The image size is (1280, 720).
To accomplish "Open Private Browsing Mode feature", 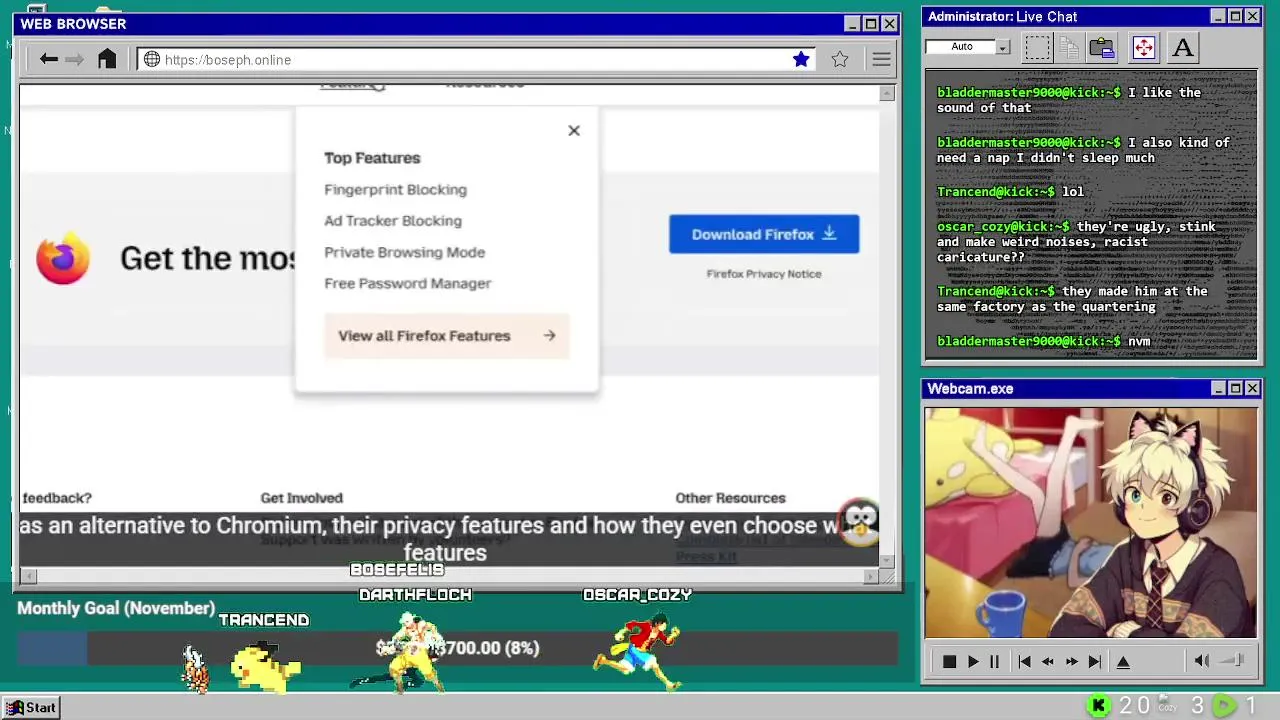I will [x=404, y=252].
